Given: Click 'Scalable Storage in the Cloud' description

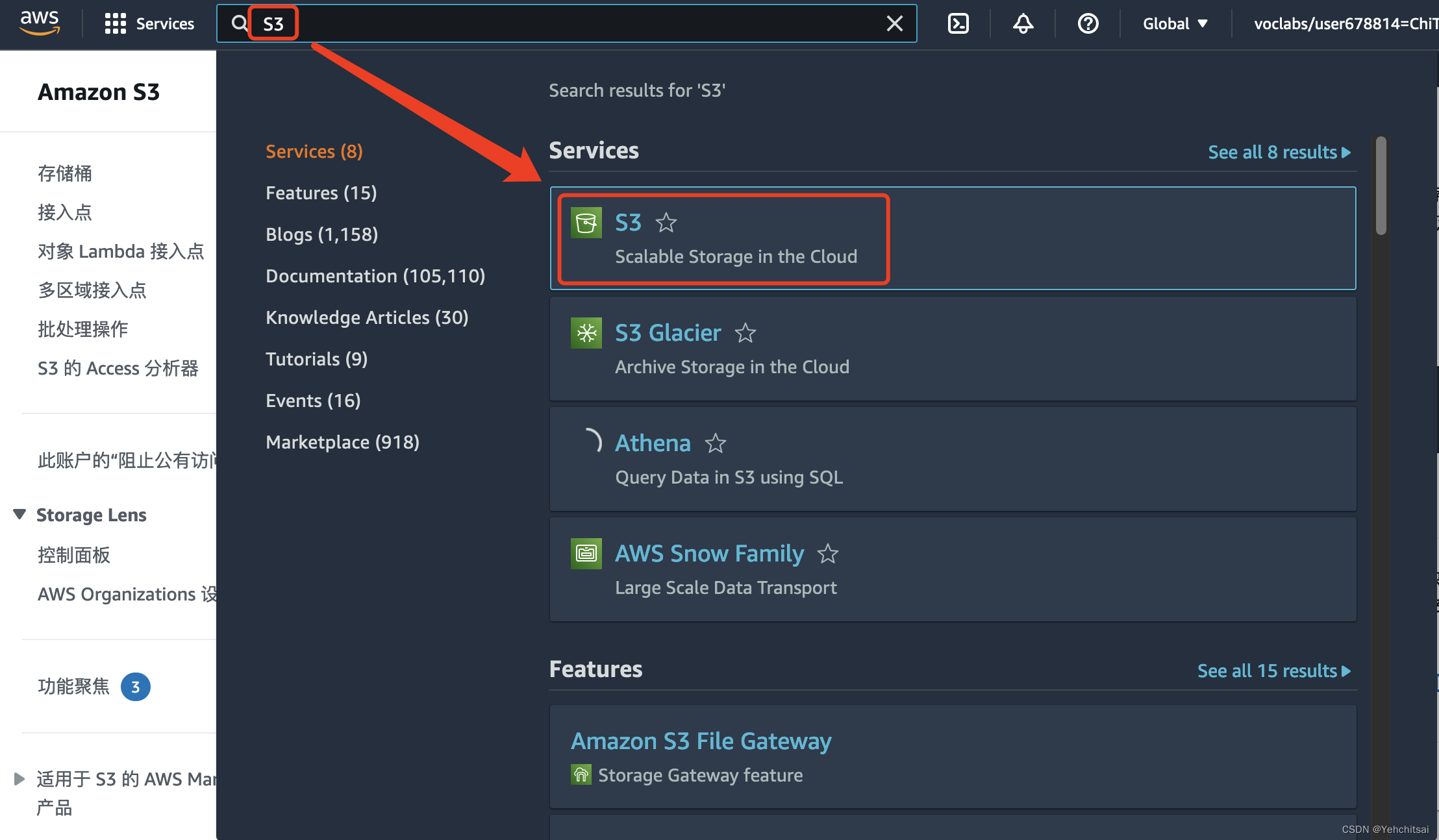Looking at the screenshot, I should [x=736, y=256].
